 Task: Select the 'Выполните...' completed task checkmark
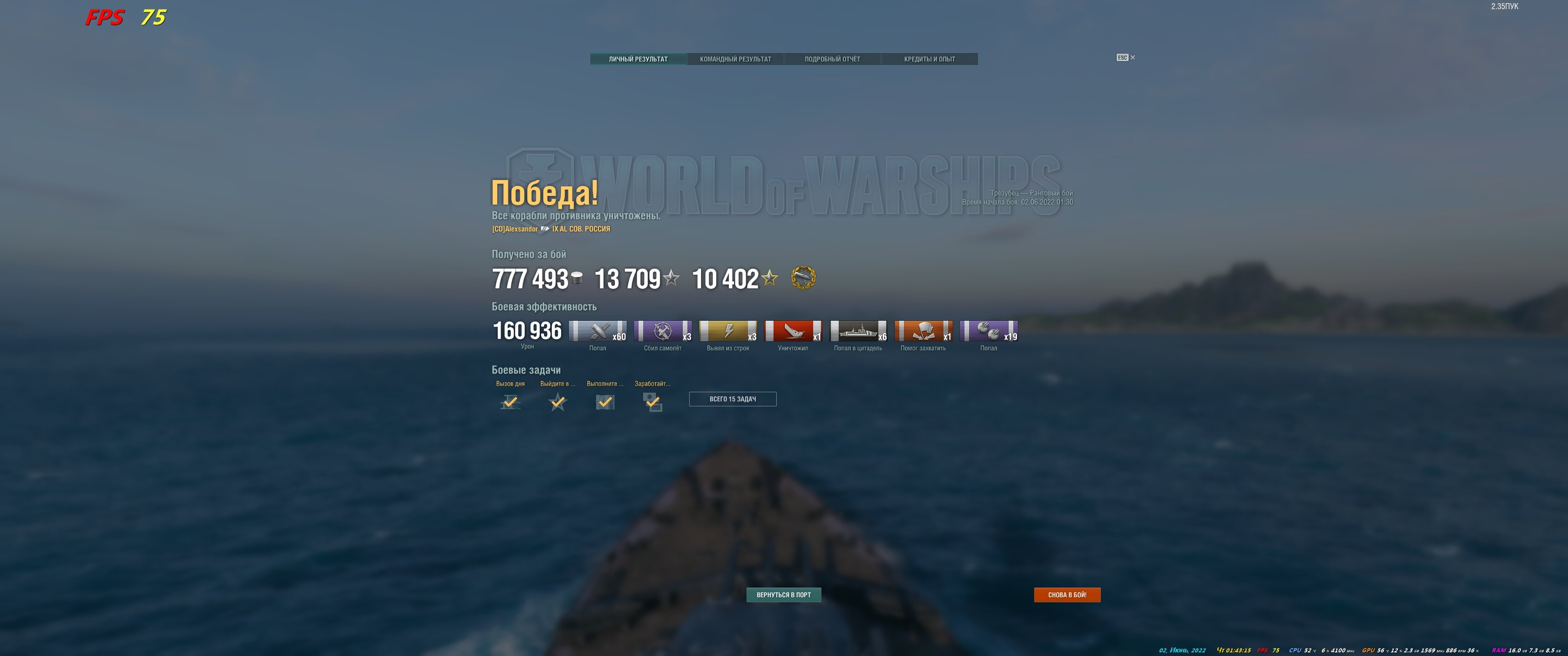pos(604,402)
